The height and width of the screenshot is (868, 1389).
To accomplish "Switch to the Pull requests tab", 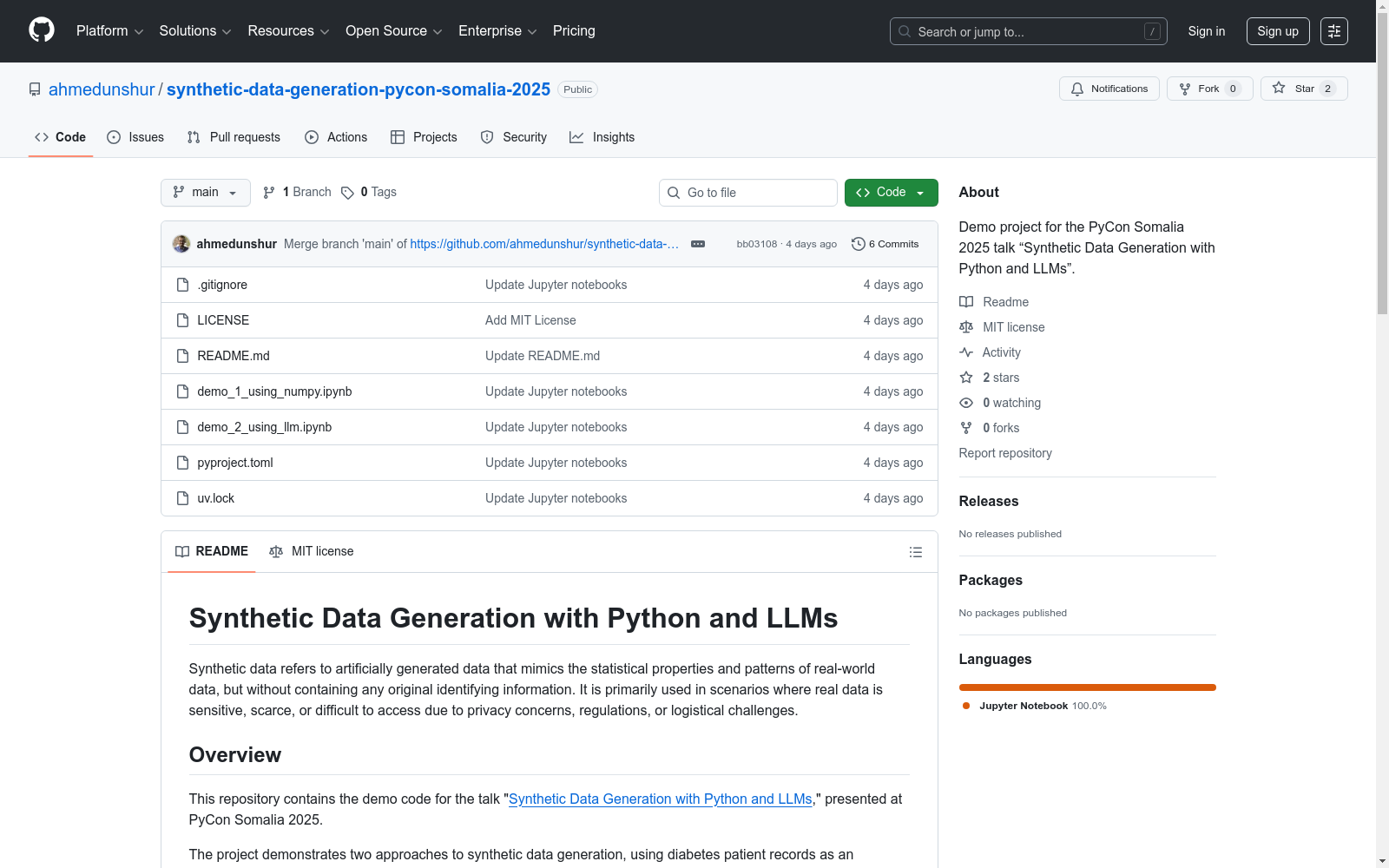I will [x=234, y=137].
